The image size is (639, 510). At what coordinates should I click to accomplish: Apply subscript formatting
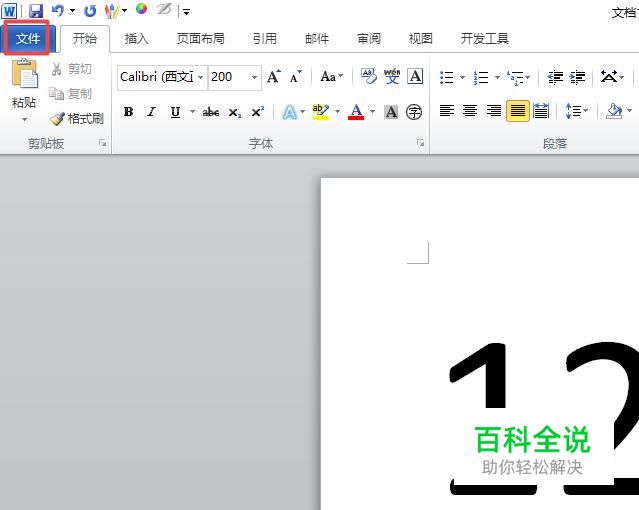click(235, 112)
